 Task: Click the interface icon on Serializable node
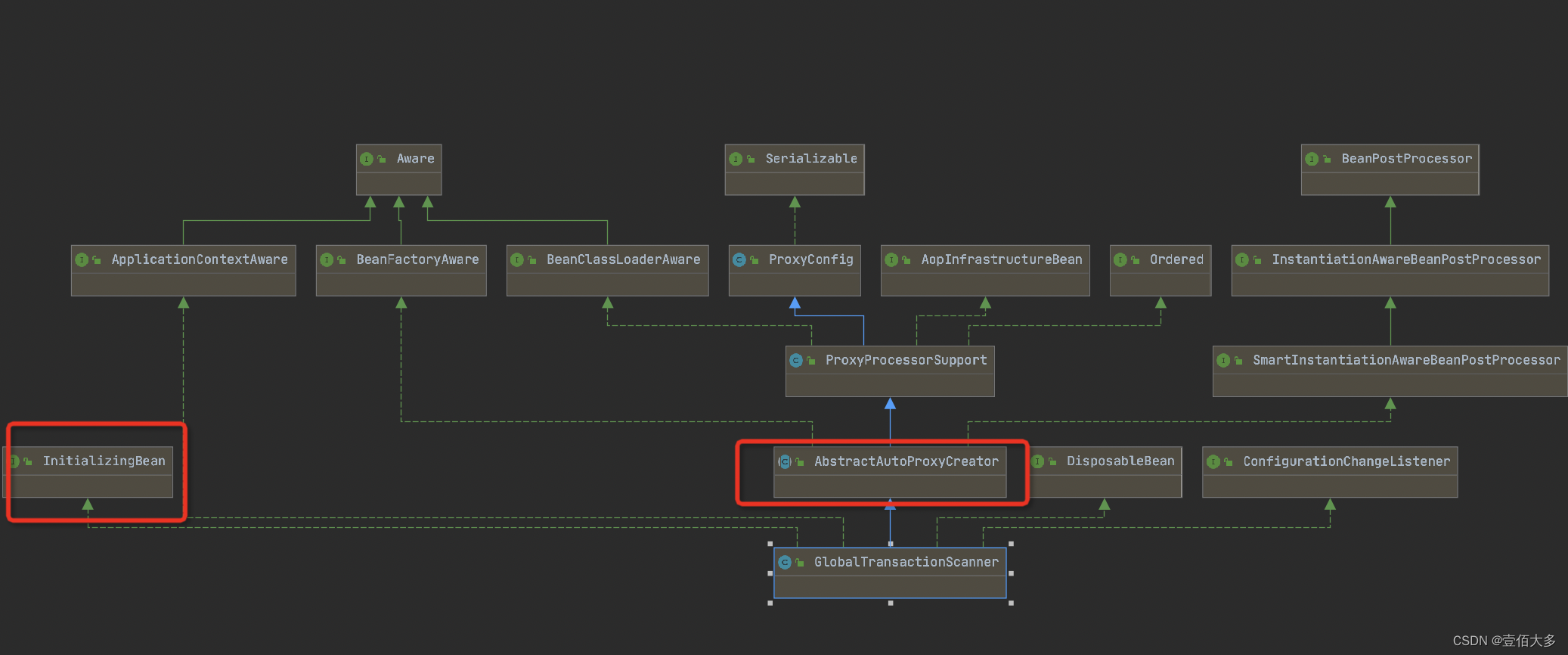736,159
